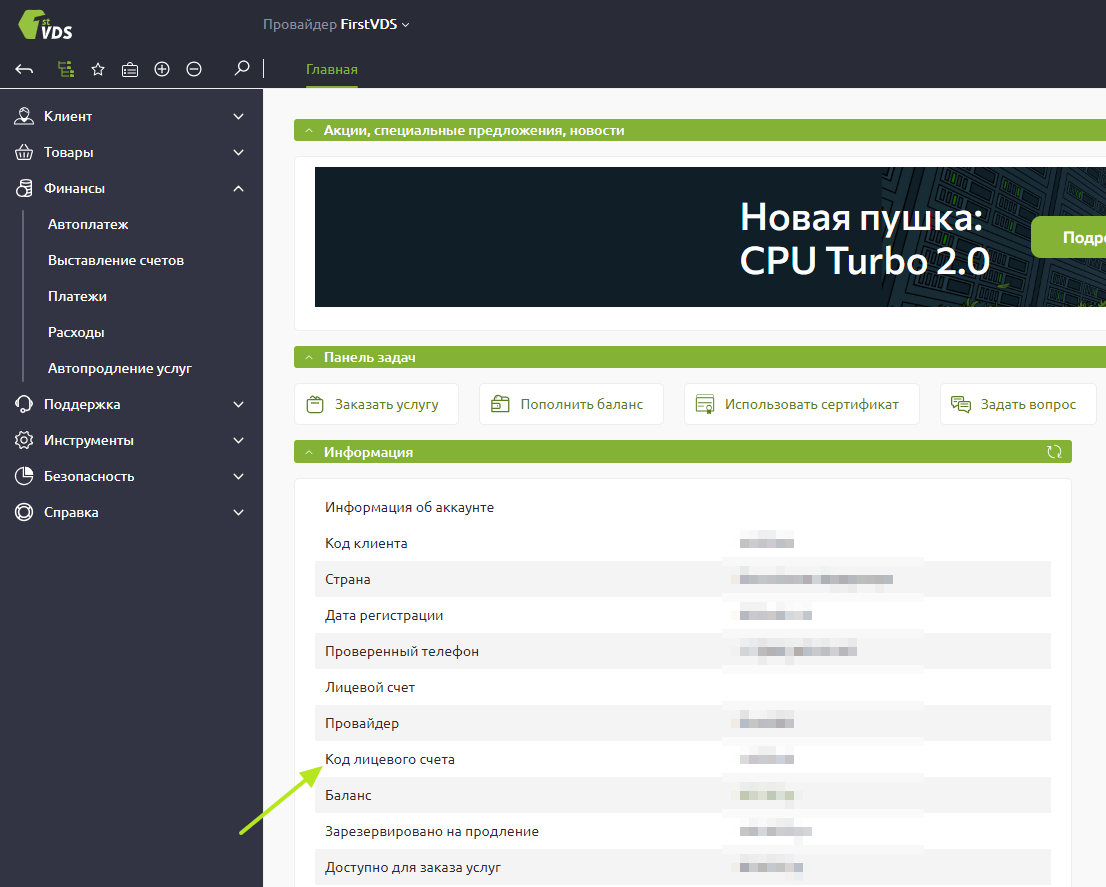This screenshot has height=887, width=1106.
Task: Click the Задать вопрос button
Action: pos(1018,404)
